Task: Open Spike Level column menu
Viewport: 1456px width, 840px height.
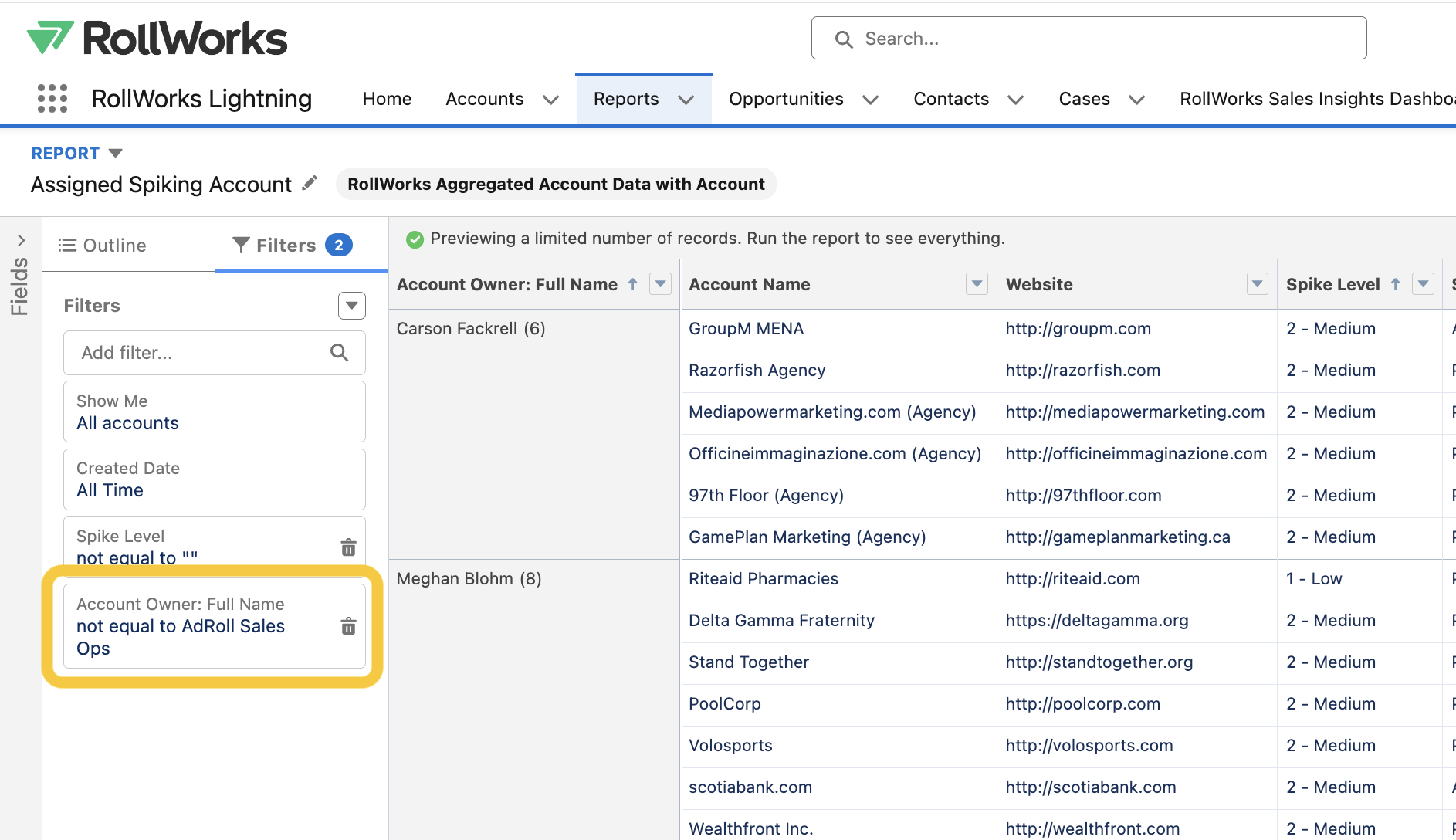Action: tap(1423, 284)
